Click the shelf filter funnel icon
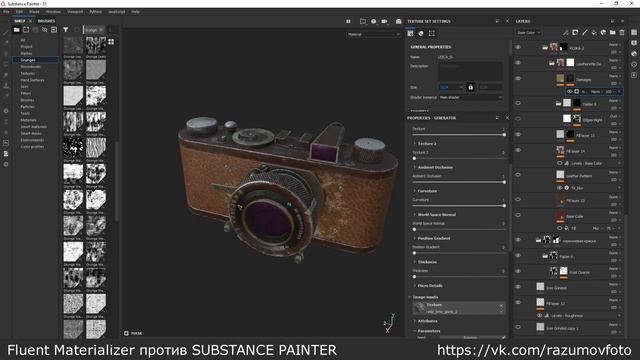The image size is (640, 360). click(66, 30)
